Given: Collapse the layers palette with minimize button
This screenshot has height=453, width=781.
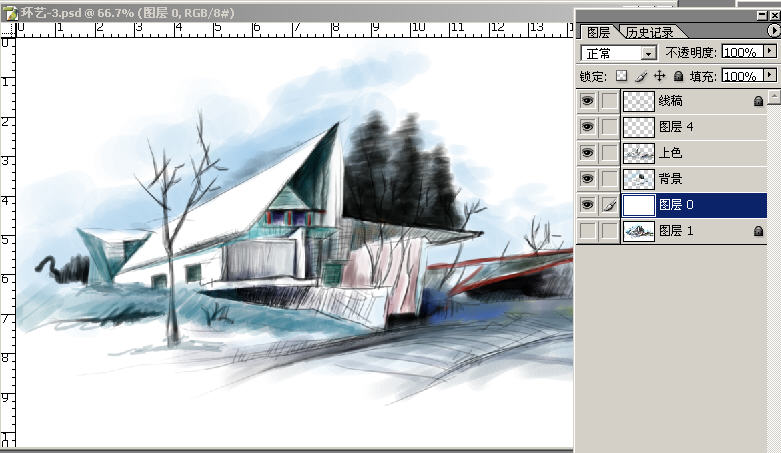Looking at the screenshot, I should (762, 16).
